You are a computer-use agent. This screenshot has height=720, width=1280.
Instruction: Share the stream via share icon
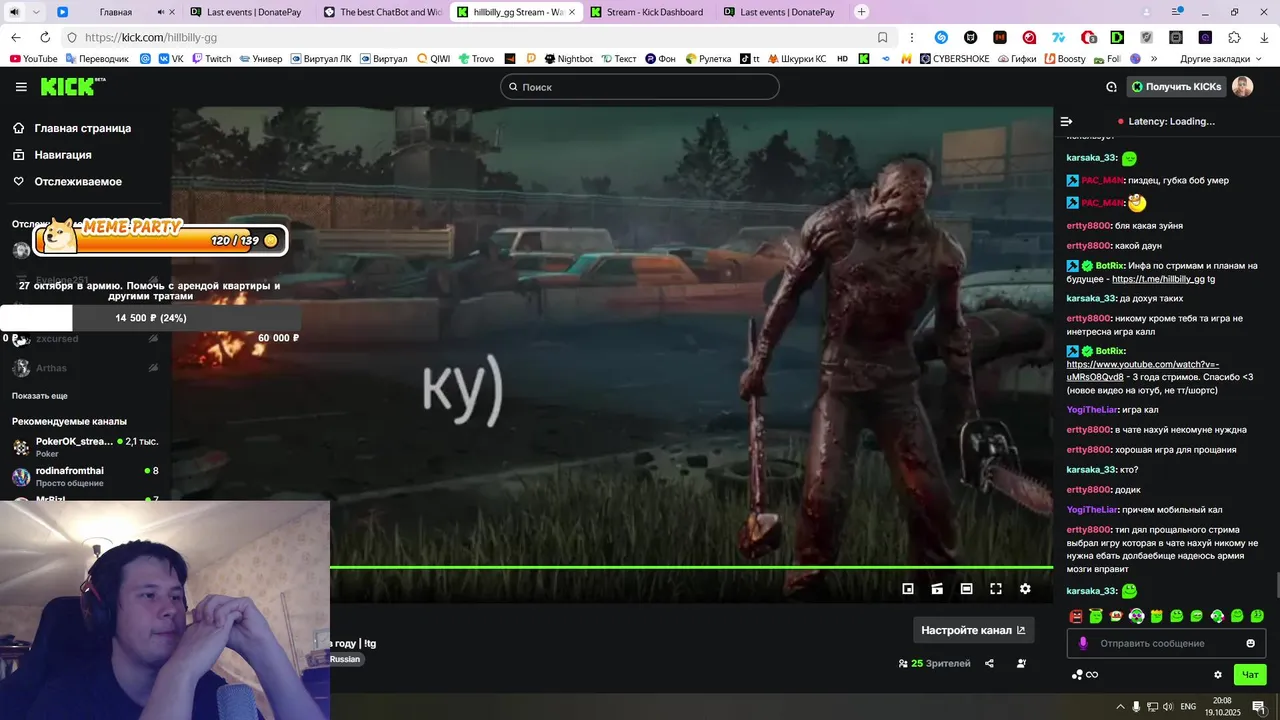(x=989, y=663)
